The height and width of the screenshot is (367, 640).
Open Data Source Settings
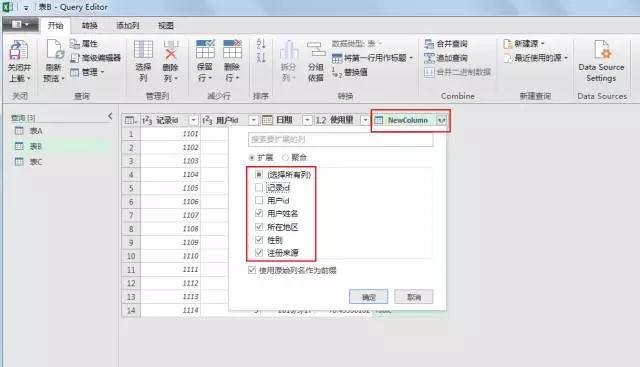point(601,61)
